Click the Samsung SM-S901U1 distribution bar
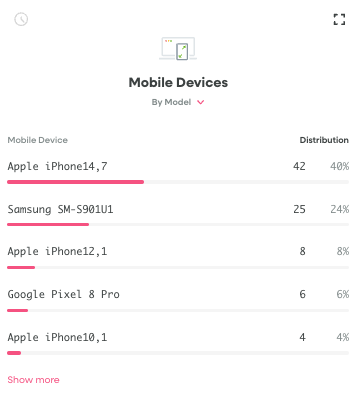361x395 pixels. click(178, 225)
